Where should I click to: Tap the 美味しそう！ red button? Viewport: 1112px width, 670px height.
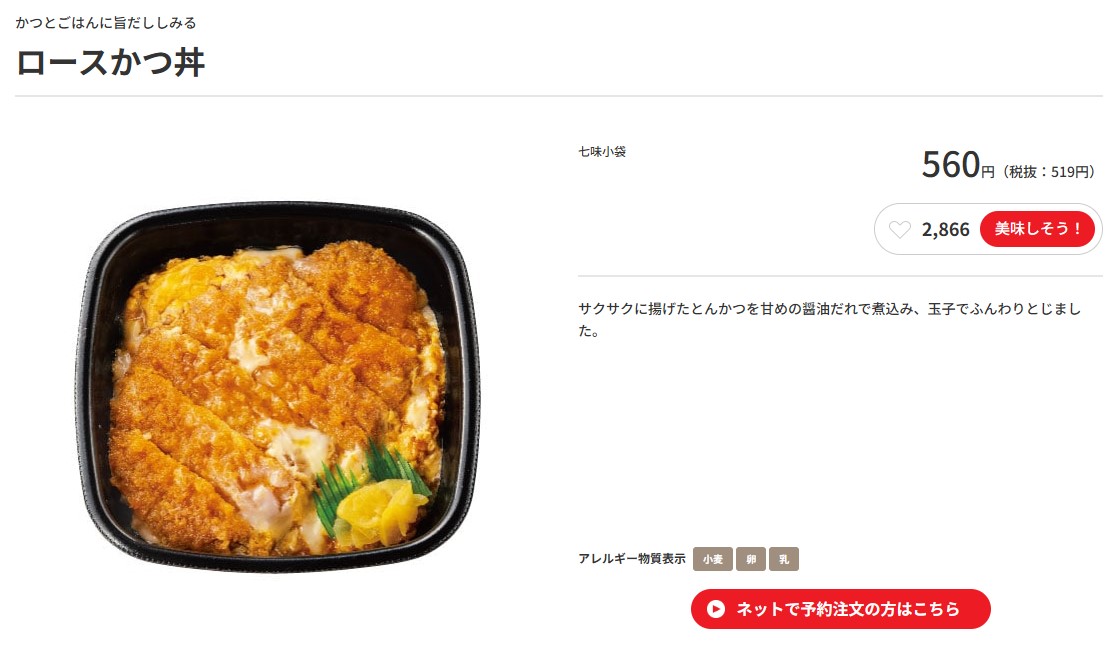1037,229
